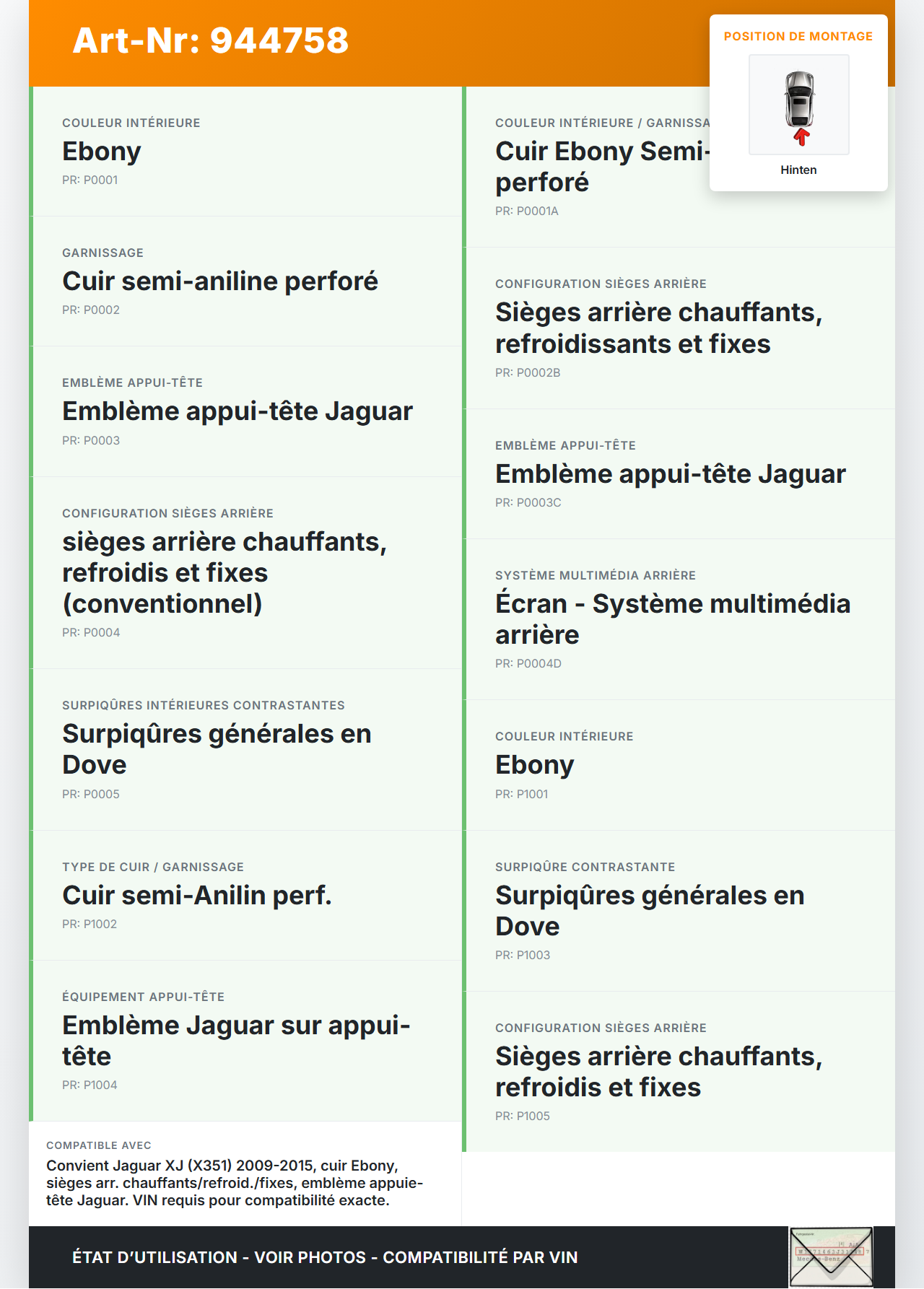Select Sièges arrière chauffants, refroidis PR P1005
The height and width of the screenshot is (1289, 924).
pyautogui.click(x=658, y=1072)
